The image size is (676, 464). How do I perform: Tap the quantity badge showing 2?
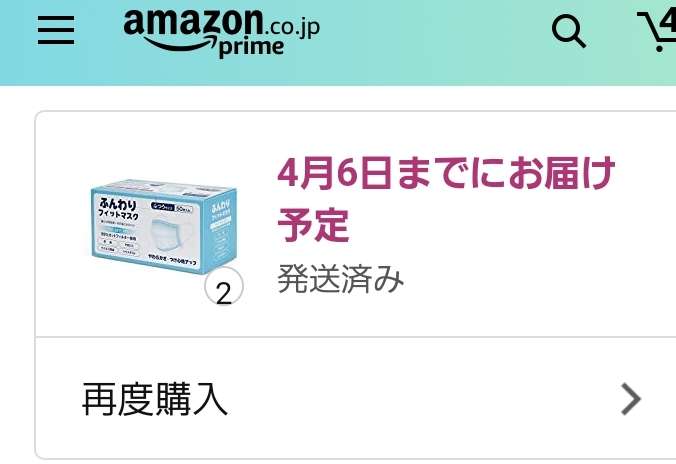pyautogui.click(x=224, y=286)
